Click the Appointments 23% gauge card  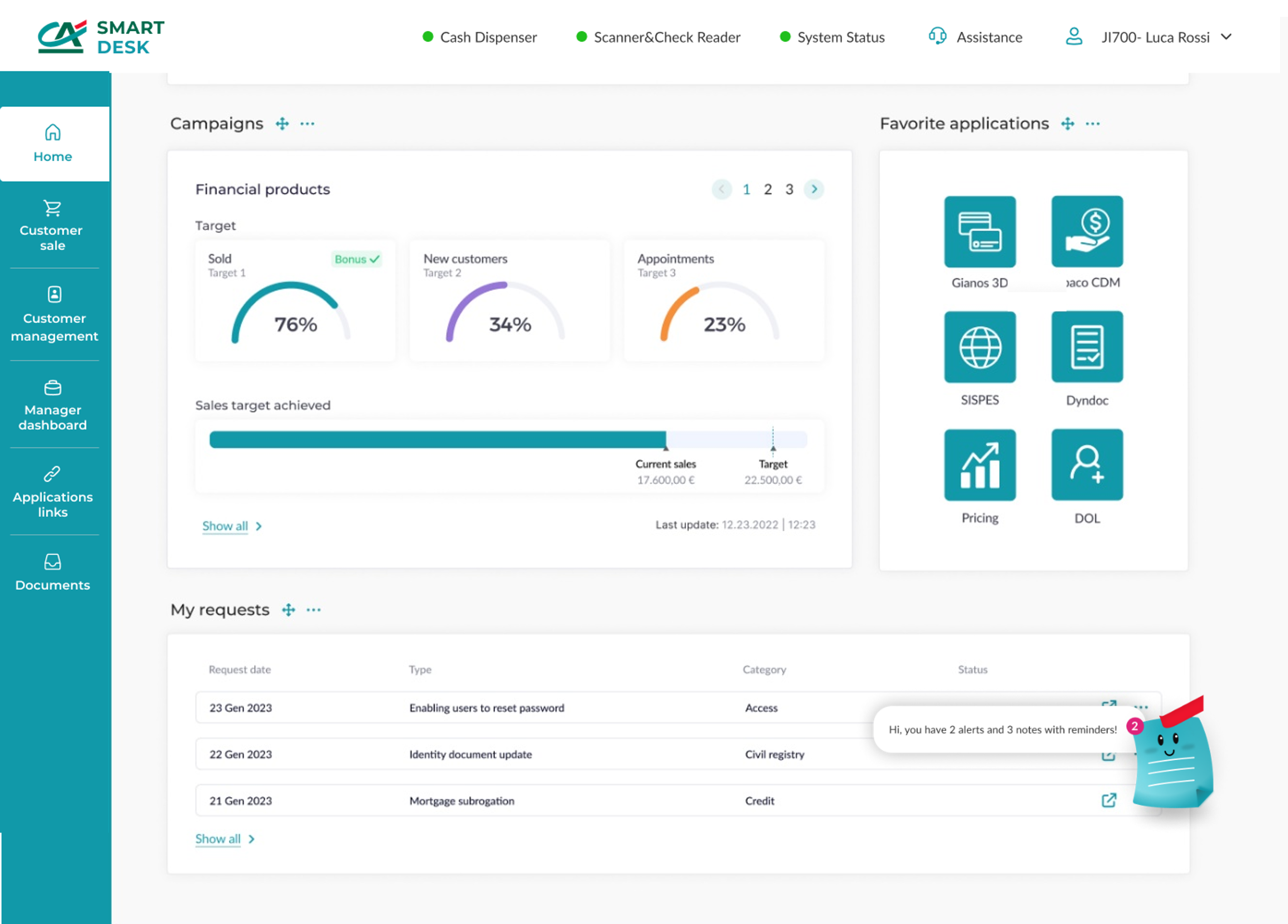[723, 301]
